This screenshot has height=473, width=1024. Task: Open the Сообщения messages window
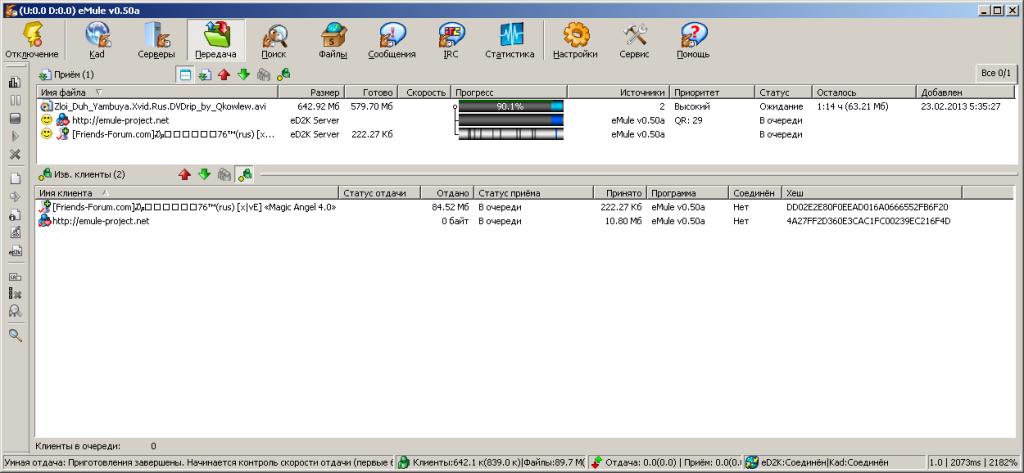tap(392, 41)
